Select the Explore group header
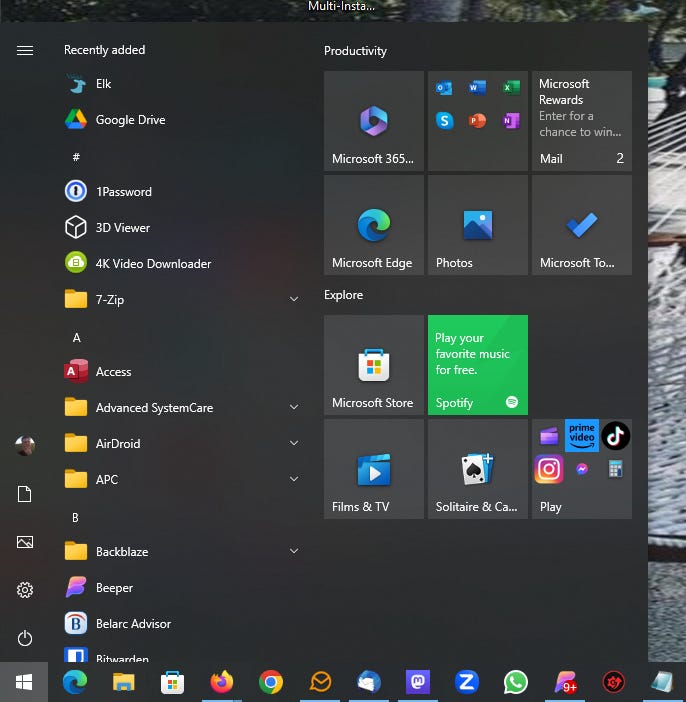Screen dimensions: 686x702 [x=343, y=295]
